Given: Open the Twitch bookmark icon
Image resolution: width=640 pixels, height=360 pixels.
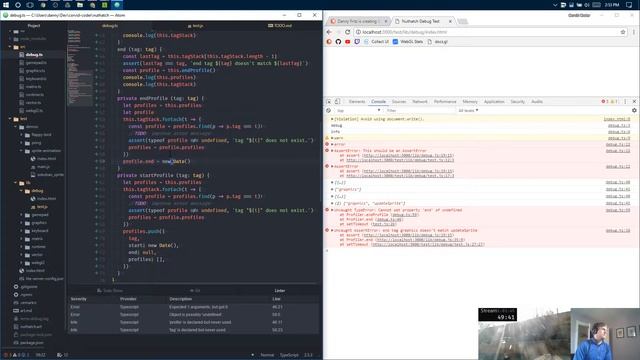Looking at the screenshot, I should [x=357, y=42].
